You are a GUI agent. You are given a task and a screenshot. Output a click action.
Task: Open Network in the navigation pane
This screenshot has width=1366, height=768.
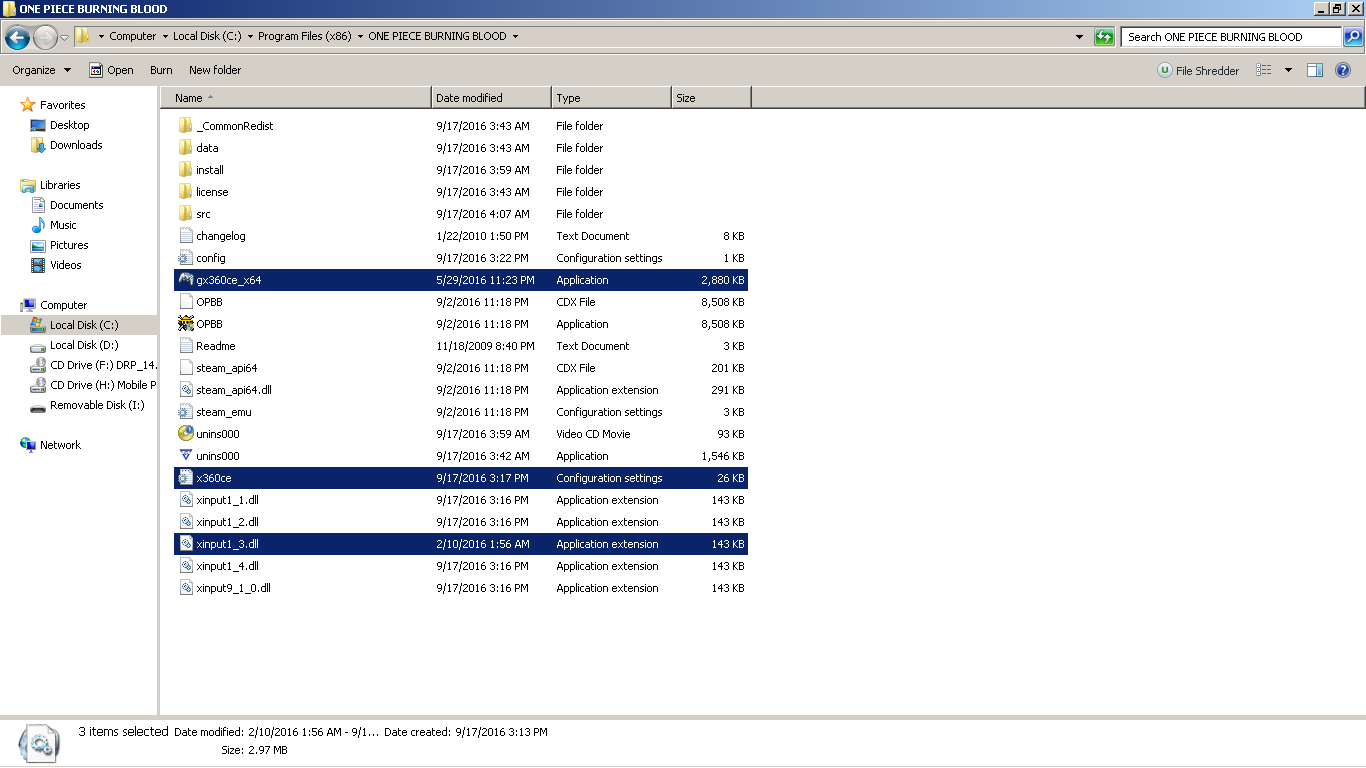(60, 445)
